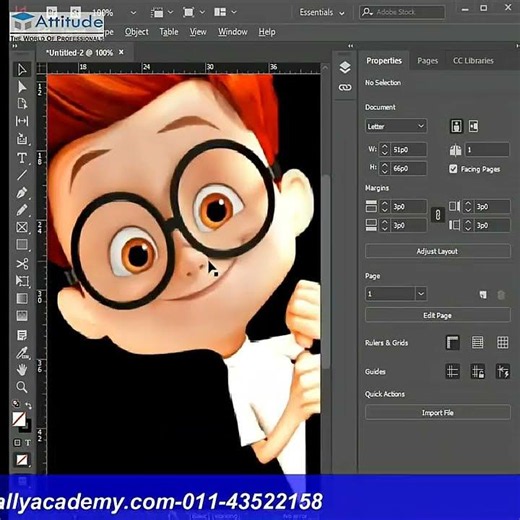This screenshot has width=520, height=520.
Task: Select the Note tool
Action: pyautogui.click(x=22, y=335)
